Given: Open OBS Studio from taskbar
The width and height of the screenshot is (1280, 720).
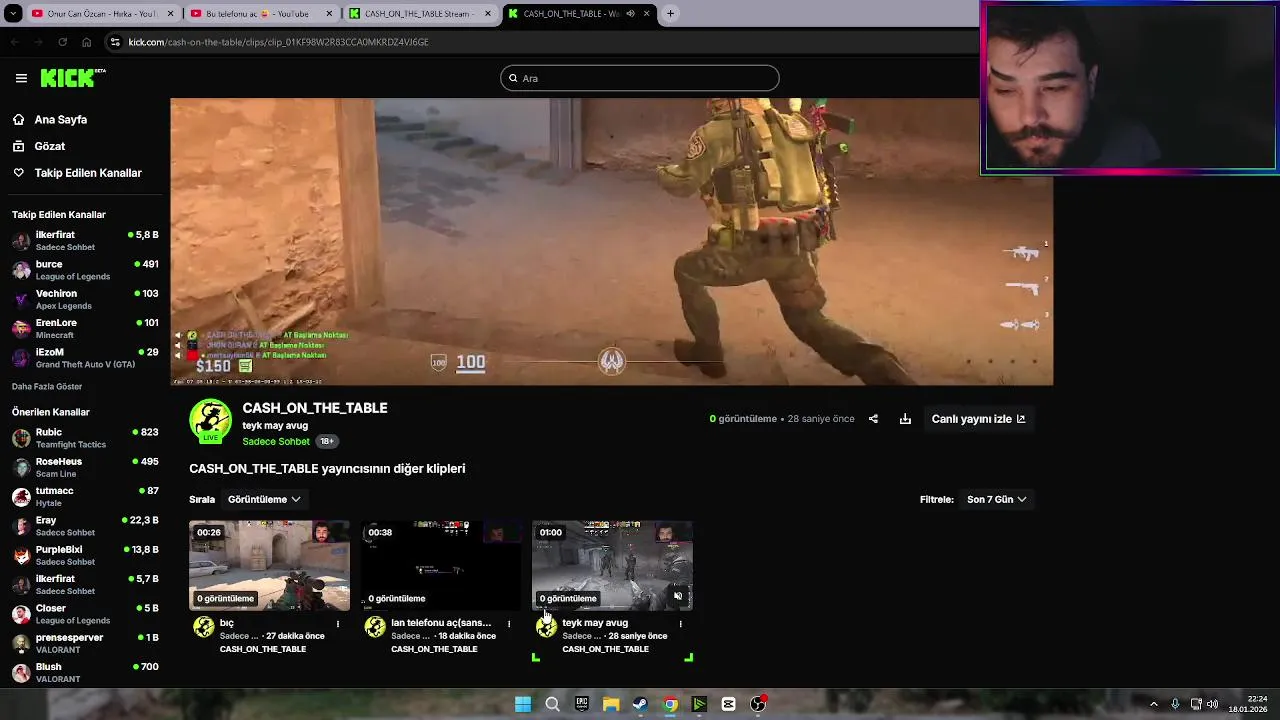Looking at the screenshot, I should click(x=758, y=704).
